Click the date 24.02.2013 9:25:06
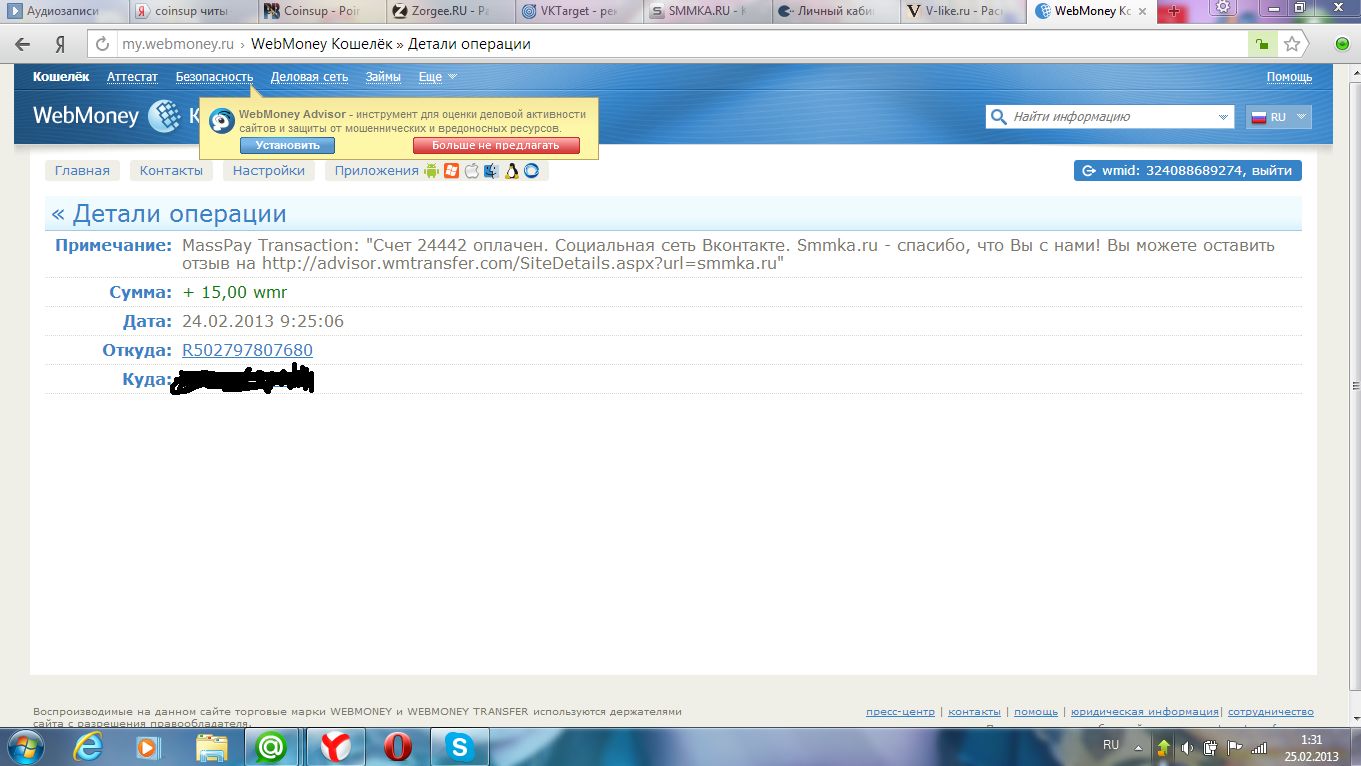 pyautogui.click(x=263, y=321)
